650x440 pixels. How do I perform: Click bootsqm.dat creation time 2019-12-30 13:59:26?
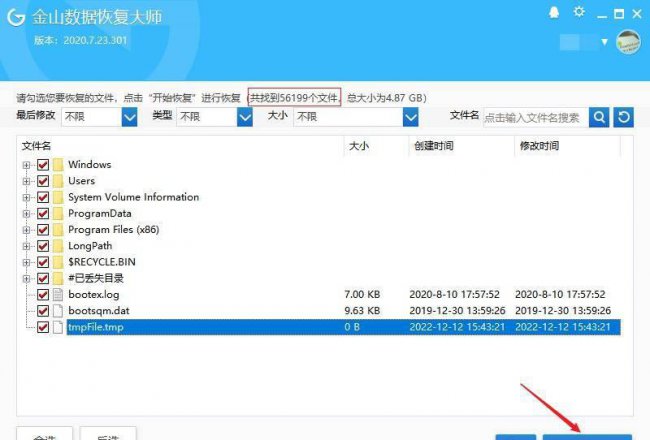[x=457, y=311]
